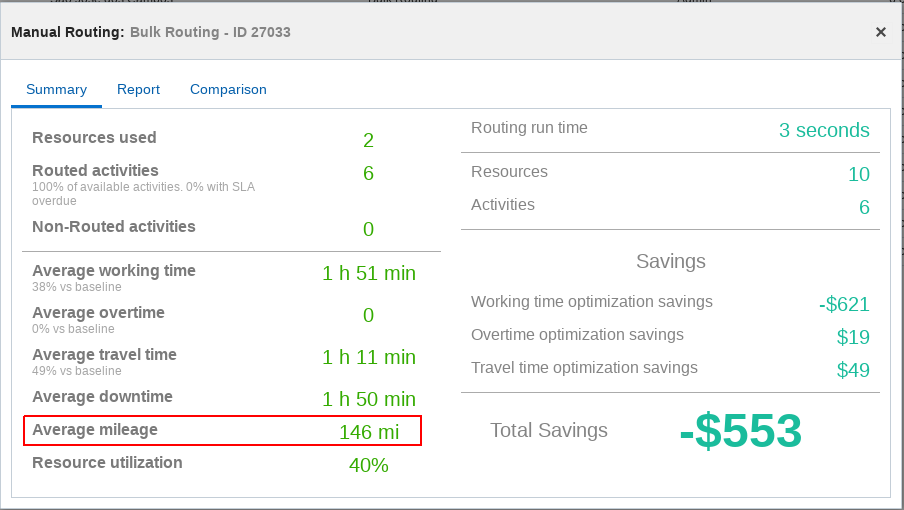Click the Resources used value
The image size is (904, 510).
pyautogui.click(x=368, y=140)
